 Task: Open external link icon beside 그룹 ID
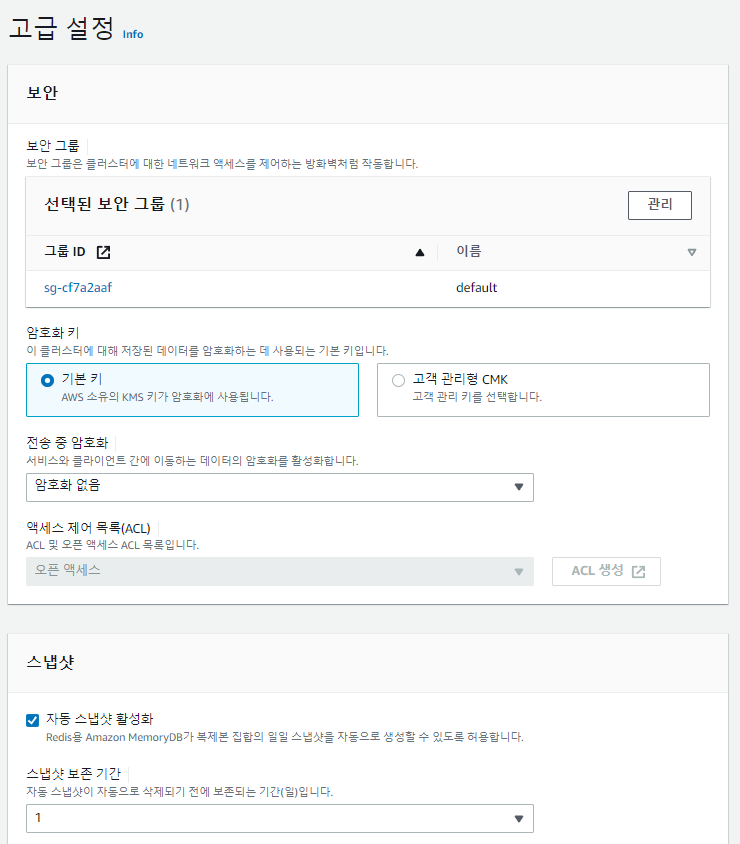103,252
